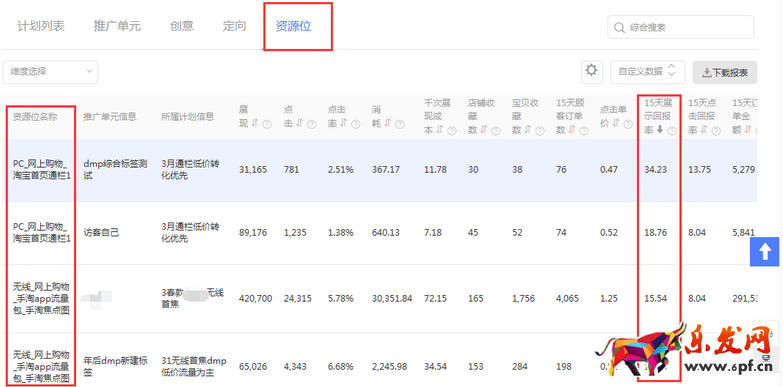
Task: Click unit name 访客自己
Action: [101, 233]
